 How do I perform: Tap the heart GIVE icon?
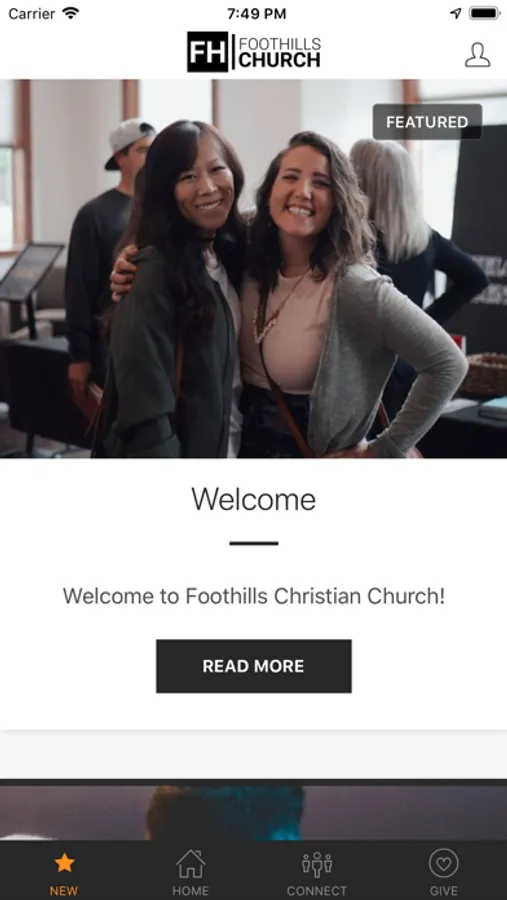[x=443, y=863]
